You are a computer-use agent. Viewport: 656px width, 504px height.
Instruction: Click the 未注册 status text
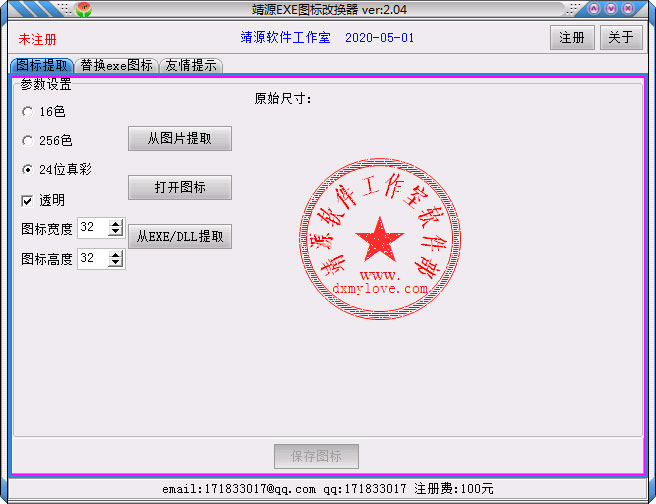click(x=37, y=39)
